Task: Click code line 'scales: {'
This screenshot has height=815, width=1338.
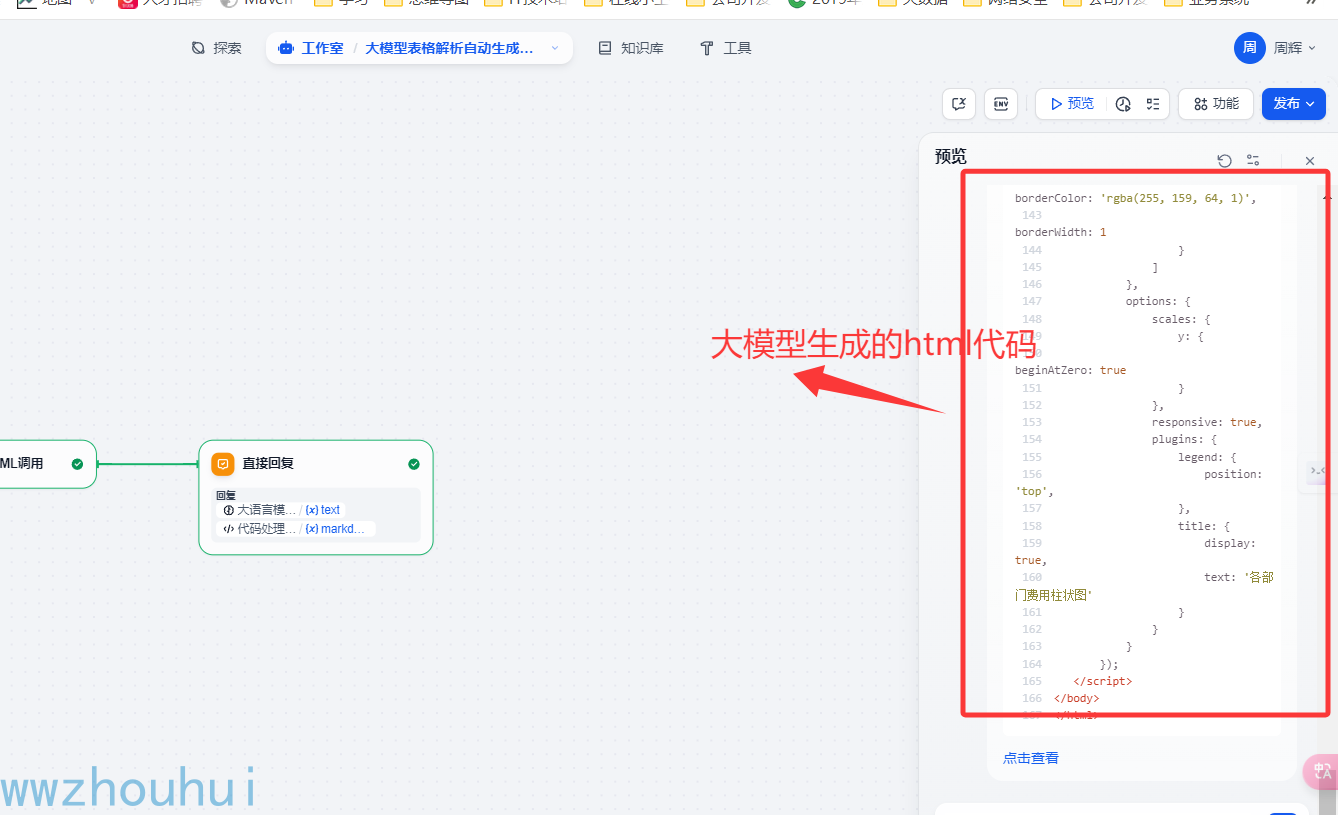Action: (x=1181, y=319)
